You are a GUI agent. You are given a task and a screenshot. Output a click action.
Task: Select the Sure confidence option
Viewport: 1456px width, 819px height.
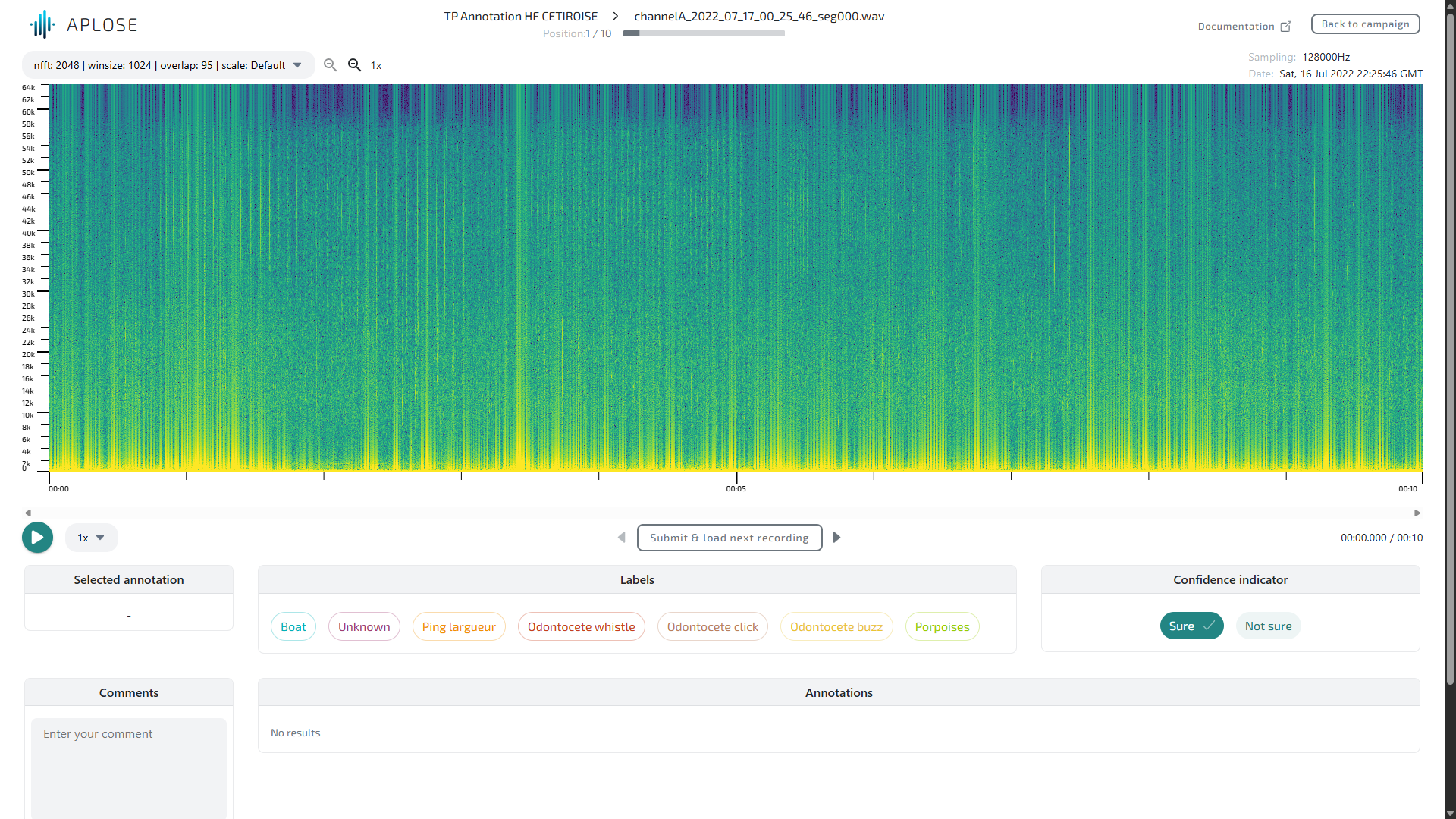(1191, 626)
